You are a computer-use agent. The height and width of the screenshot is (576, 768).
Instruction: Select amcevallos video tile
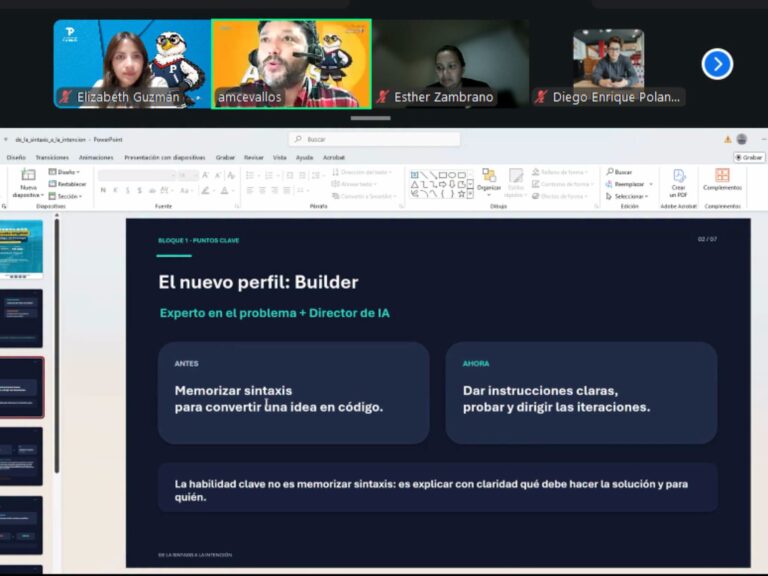tap(291, 64)
